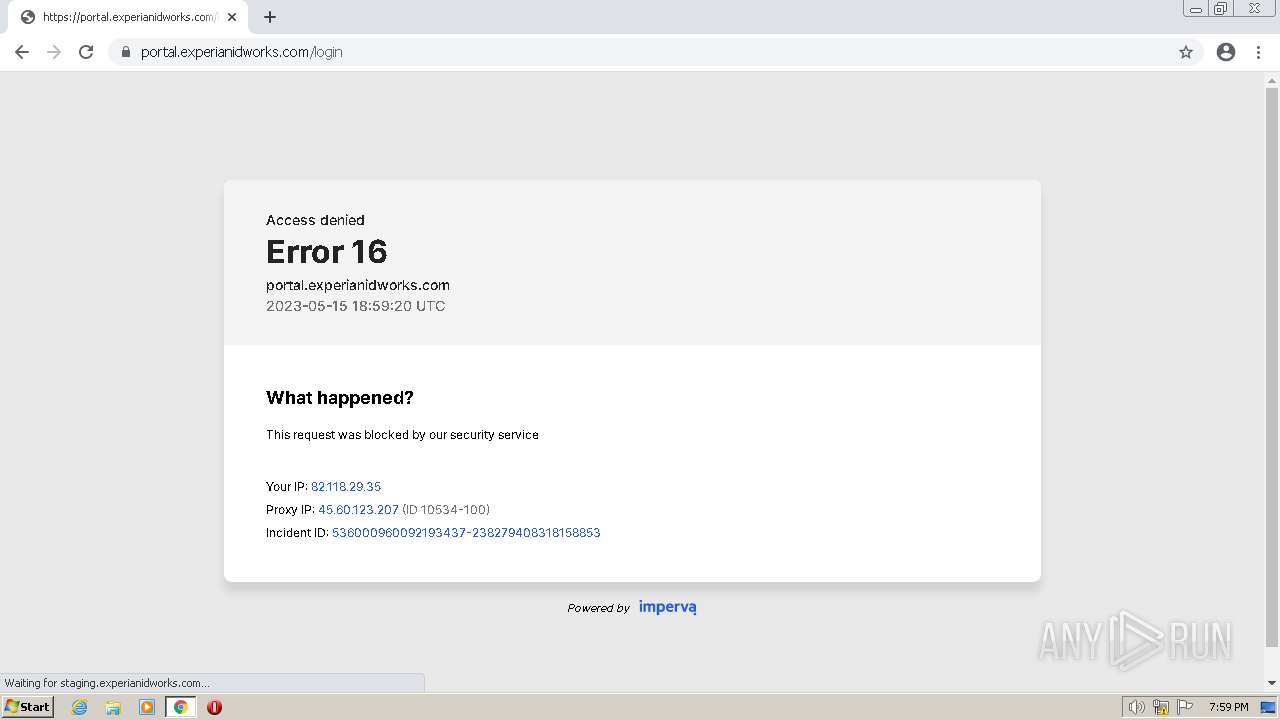Click the vertical scrollbar thumb
This screenshot has width=1280, height=720.
[1272, 366]
